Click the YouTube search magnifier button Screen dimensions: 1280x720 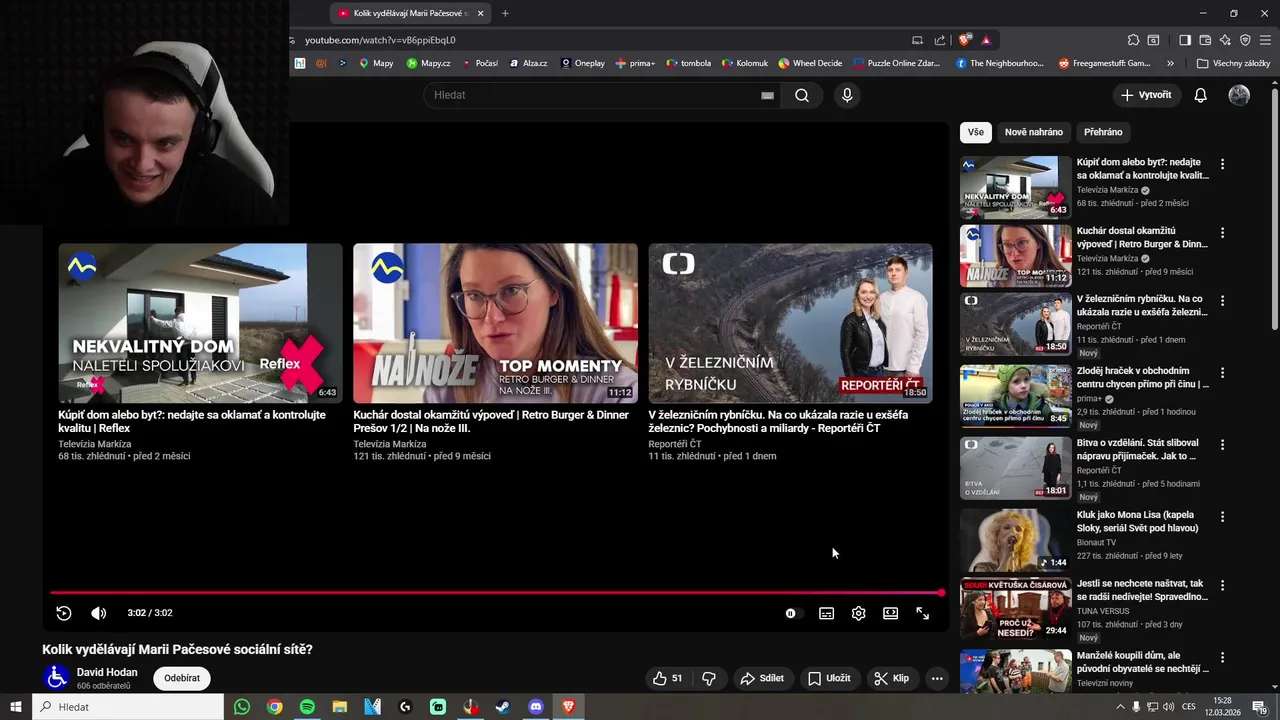802,95
